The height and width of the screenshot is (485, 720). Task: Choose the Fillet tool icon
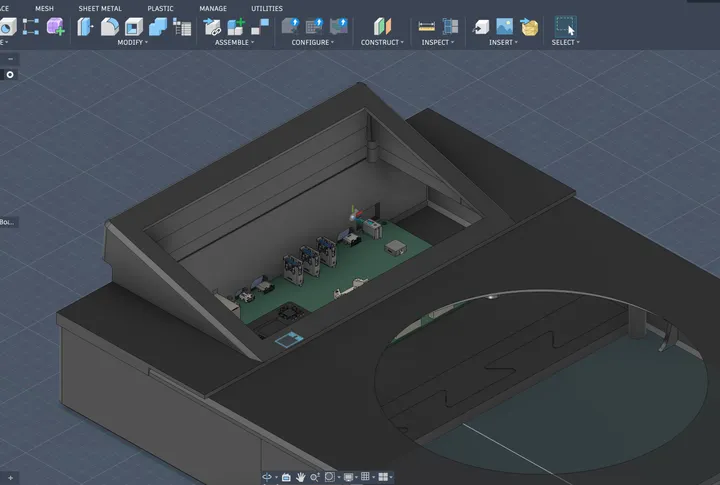(x=110, y=27)
